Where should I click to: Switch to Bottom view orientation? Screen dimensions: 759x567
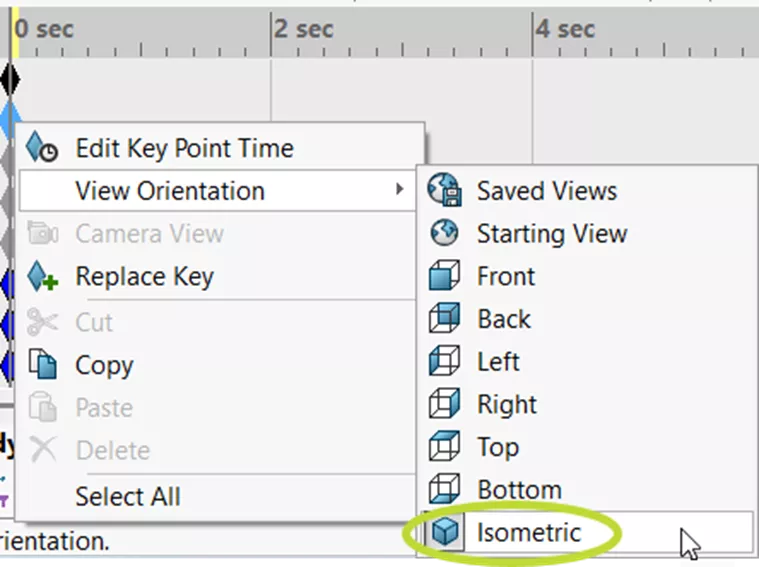(518, 490)
